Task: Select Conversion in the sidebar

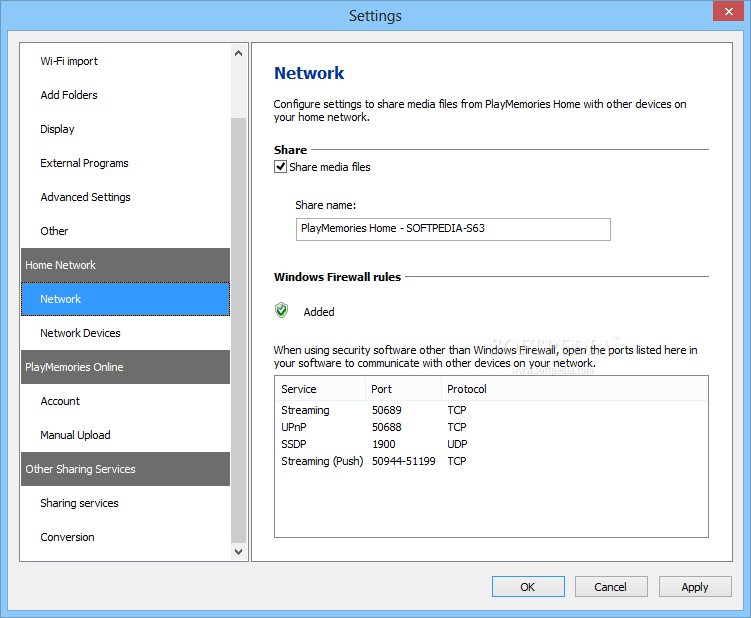Action: tap(125, 537)
